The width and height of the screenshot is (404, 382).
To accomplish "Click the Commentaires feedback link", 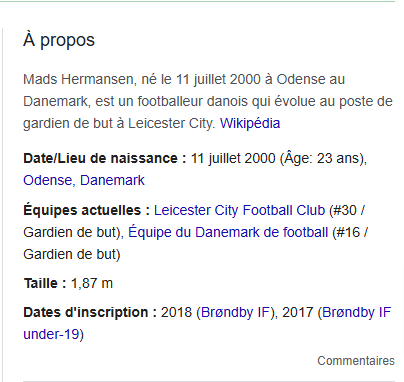I will tap(356, 361).
